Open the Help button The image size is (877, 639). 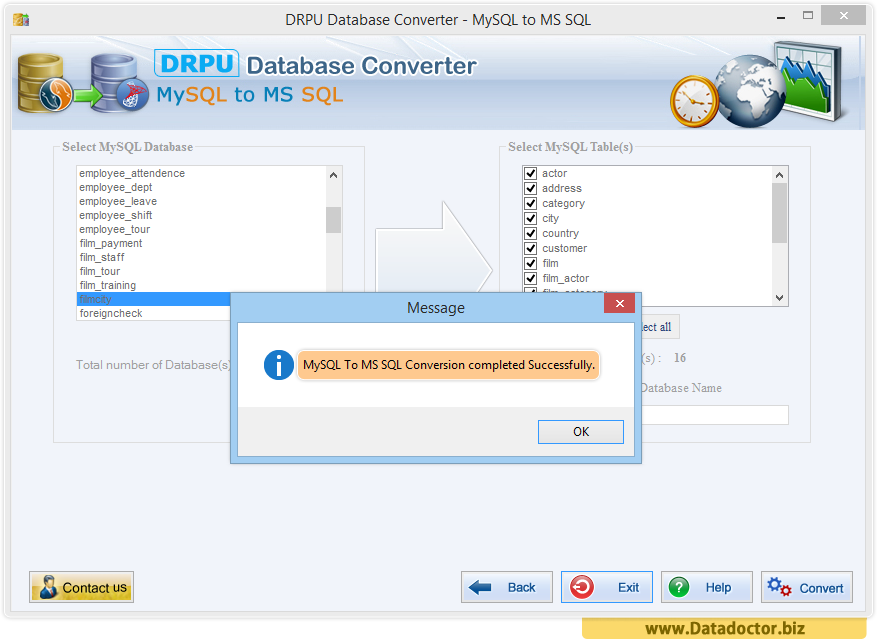tap(707, 587)
